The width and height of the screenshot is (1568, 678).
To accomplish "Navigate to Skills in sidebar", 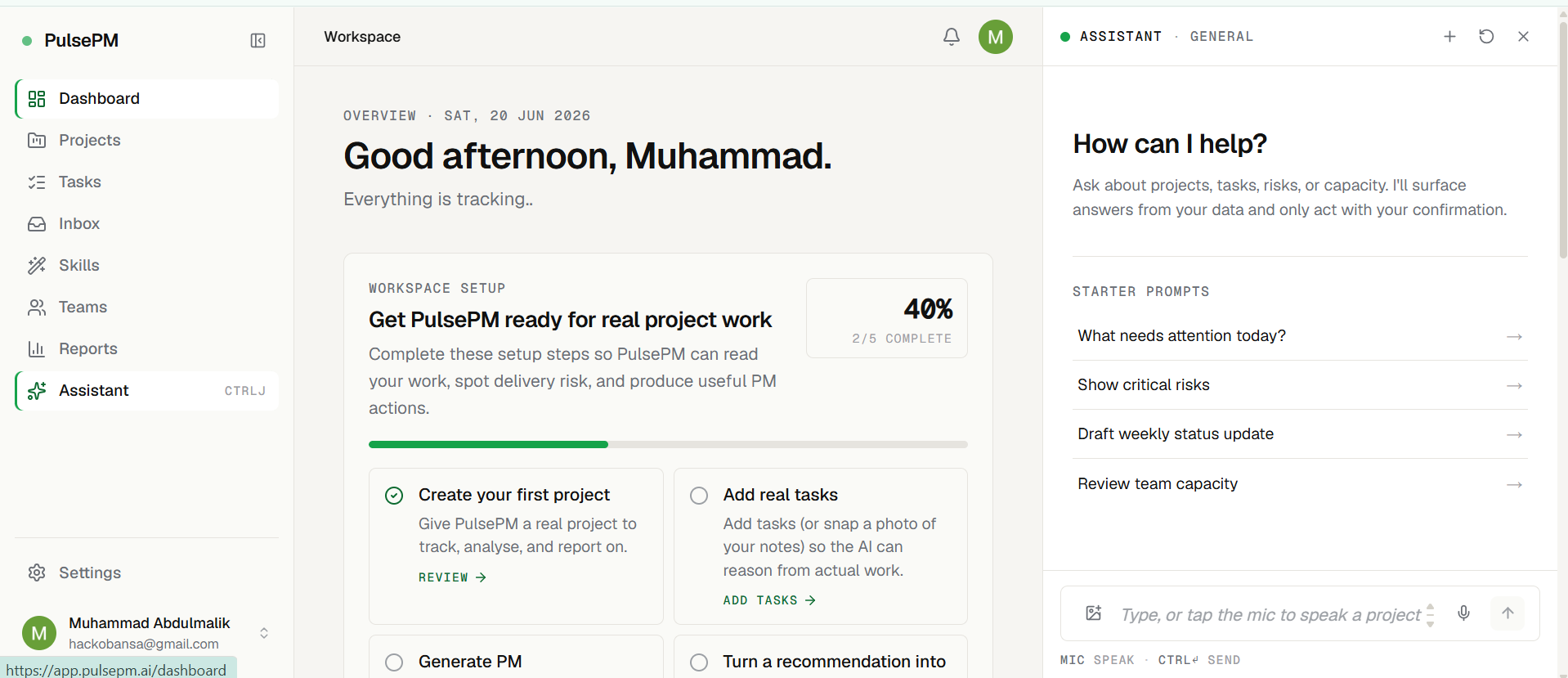I will click(147, 266).
